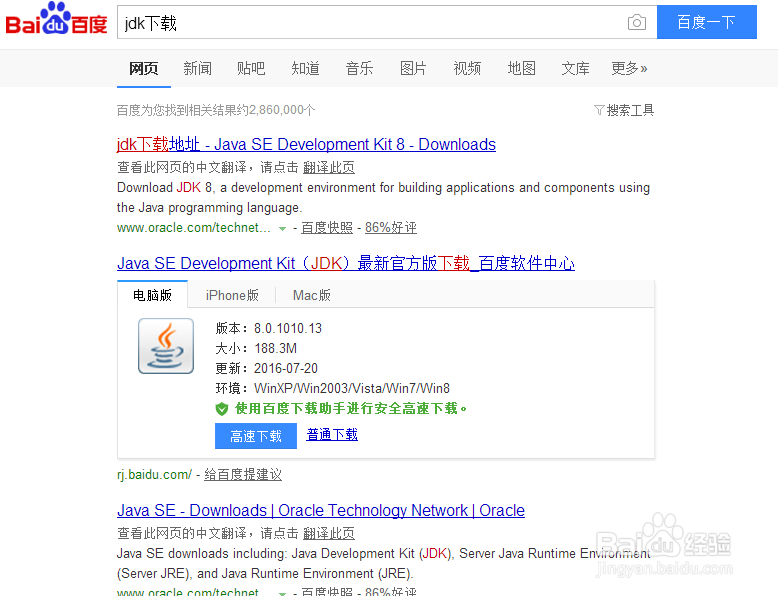This screenshot has width=778, height=596.
Task: Open the 百度软件中心 JDK 最新官方版下载 result title
Action: tap(346, 264)
